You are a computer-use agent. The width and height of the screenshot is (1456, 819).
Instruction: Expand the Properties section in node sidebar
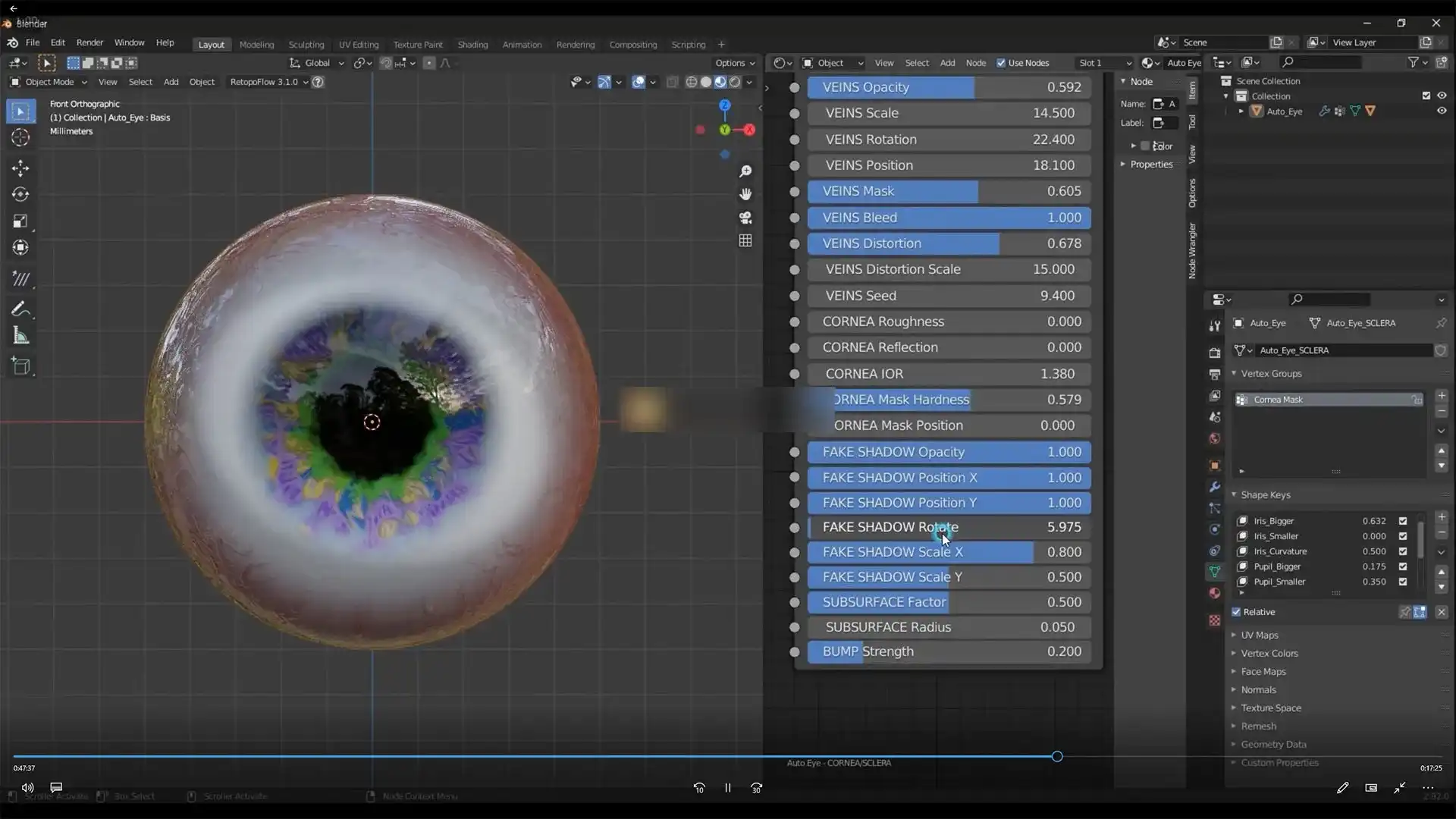coord(1150,165)
